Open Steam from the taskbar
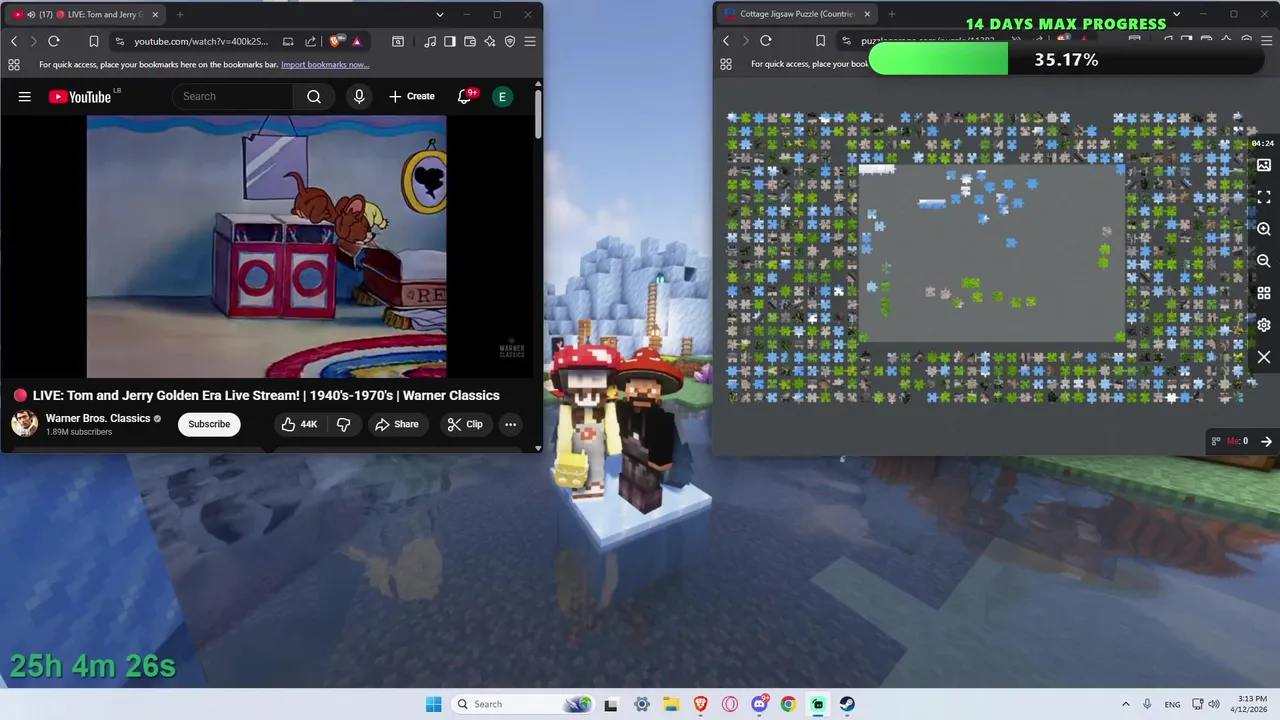Viewport: 1280px width, 720px height. pos(847,704)
